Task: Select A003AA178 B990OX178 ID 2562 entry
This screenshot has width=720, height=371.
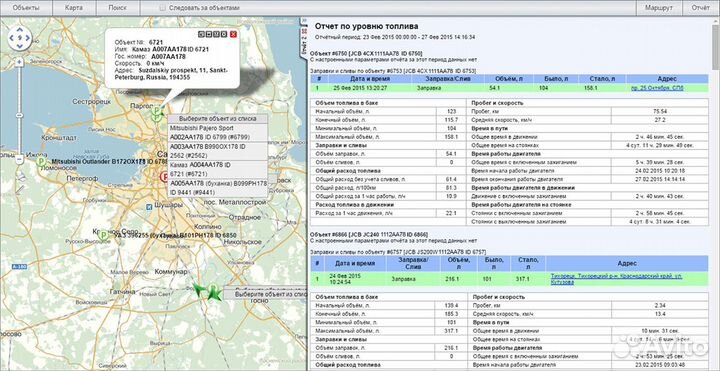Action: click(218, 151)
